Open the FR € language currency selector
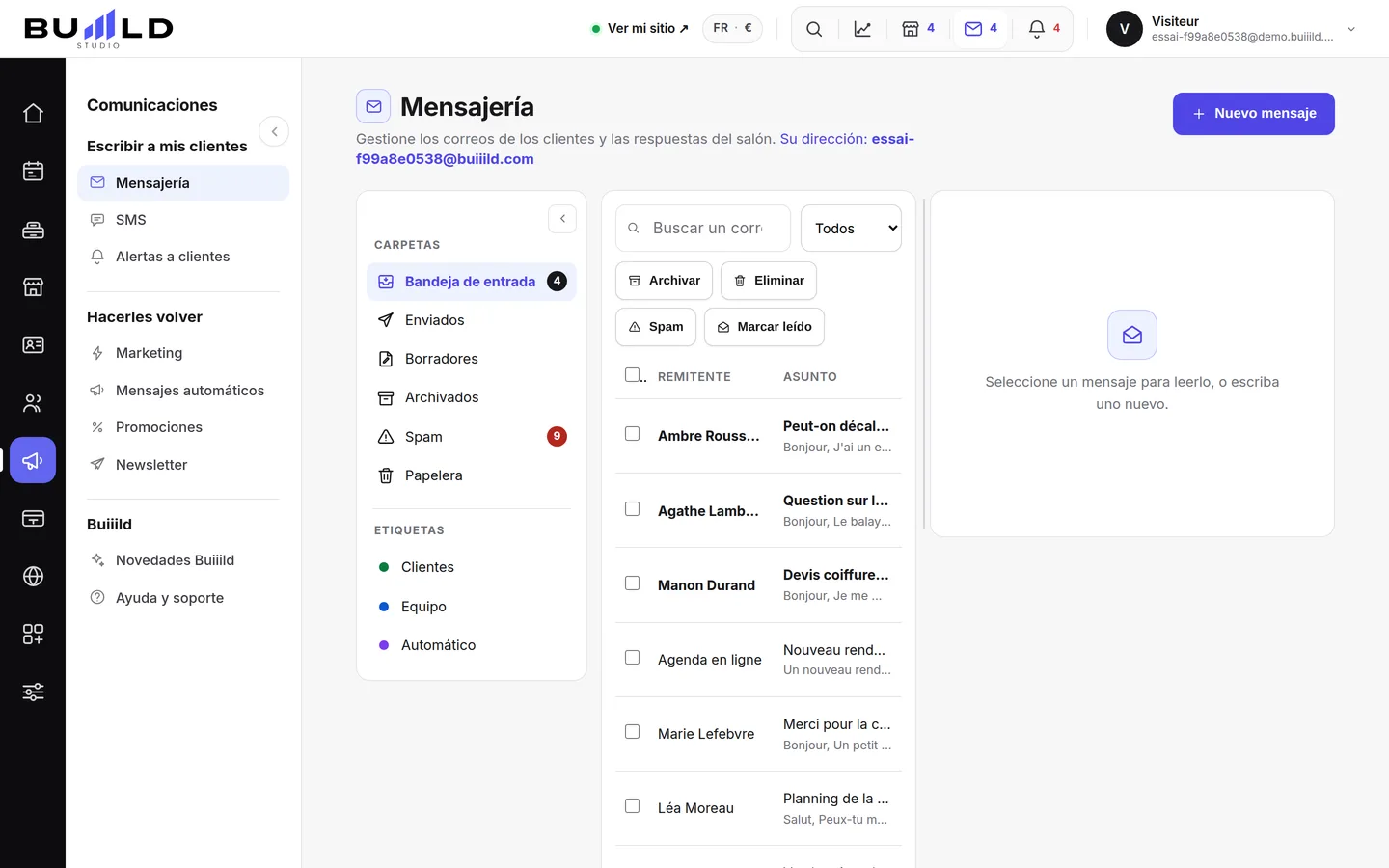Viewport: 1389px width, 868px height. click(x=732, y=29)
